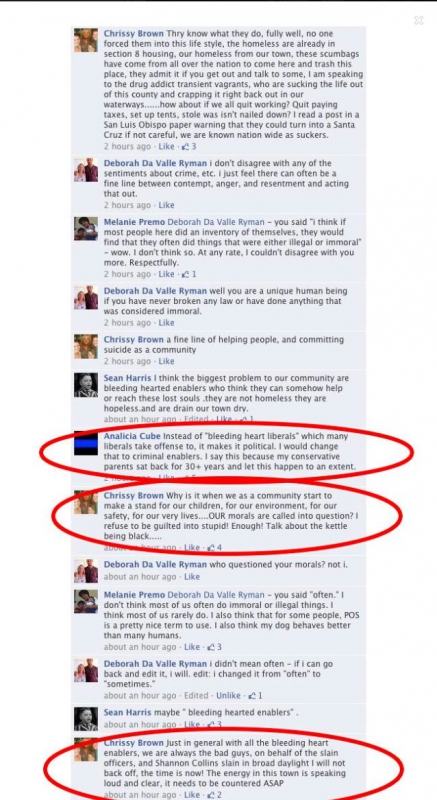Open Melanie Premo's avatar on 'you said often' comment

[86, 602]
